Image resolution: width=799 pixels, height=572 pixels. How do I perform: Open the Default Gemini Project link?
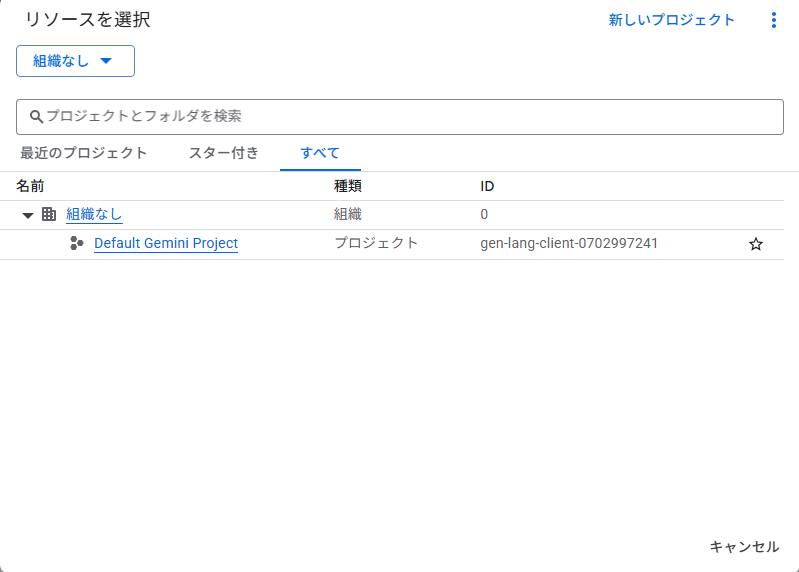(166, 243)
